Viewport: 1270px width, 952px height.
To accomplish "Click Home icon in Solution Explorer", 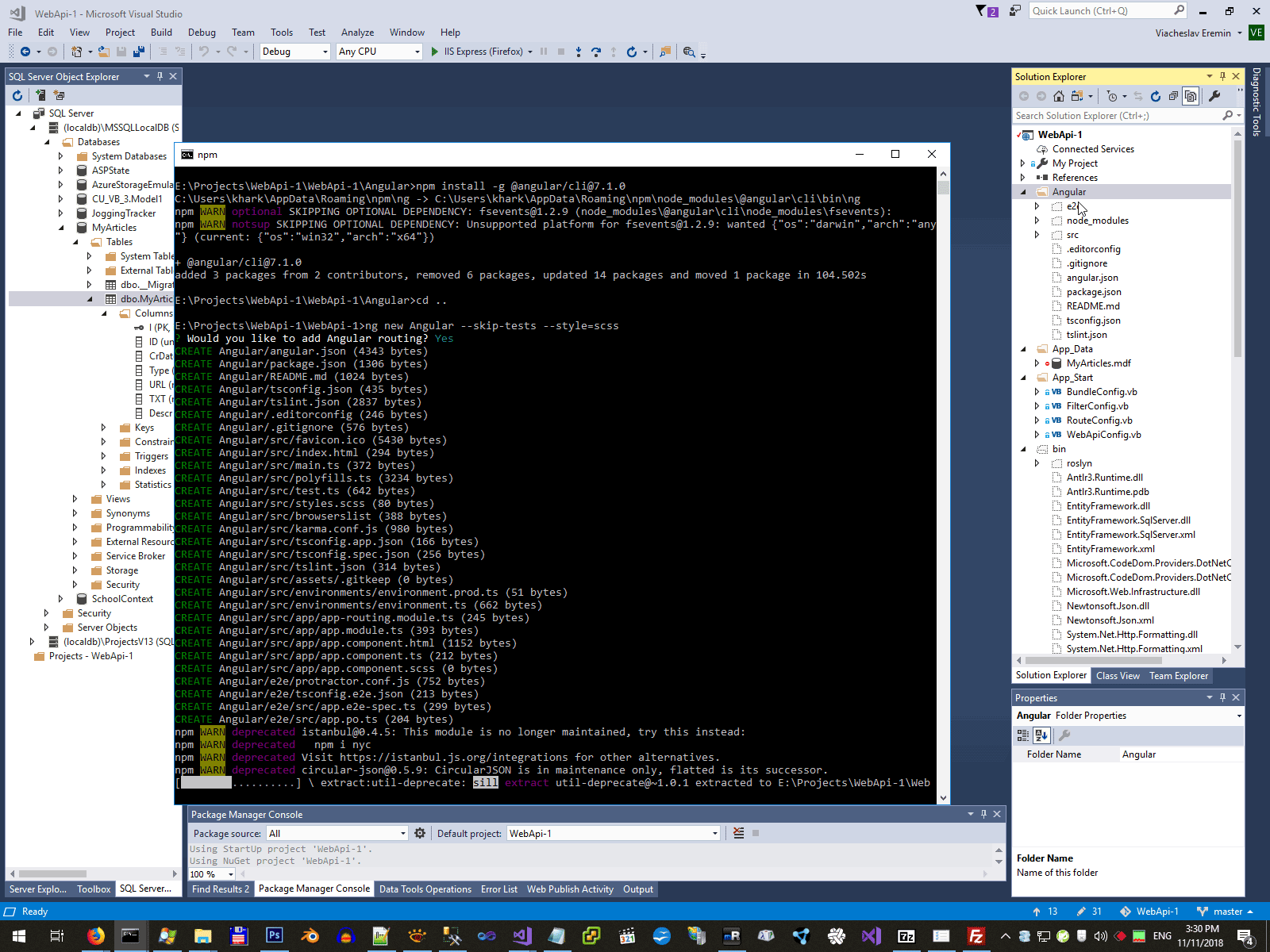I will pyautogui.click(x=1059, y=96).
